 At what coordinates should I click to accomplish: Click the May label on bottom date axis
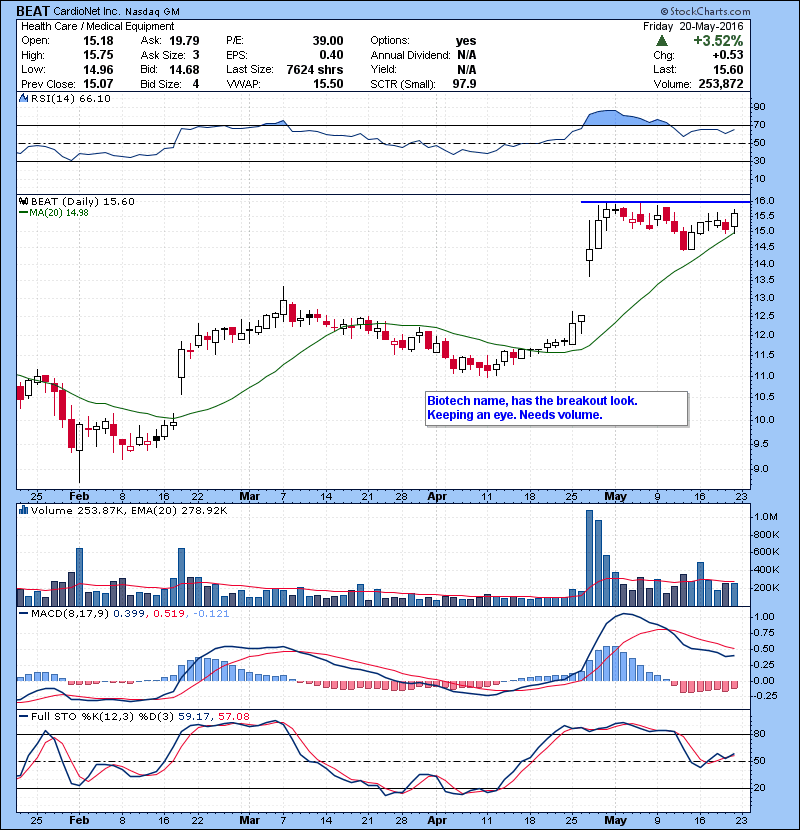click(616, 820)
